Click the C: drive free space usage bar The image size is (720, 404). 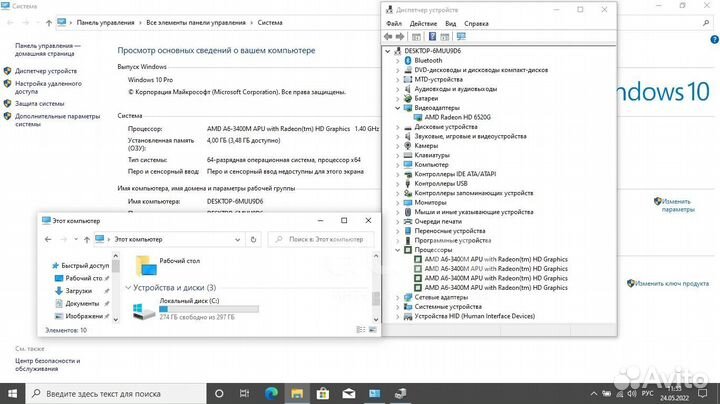209,309
